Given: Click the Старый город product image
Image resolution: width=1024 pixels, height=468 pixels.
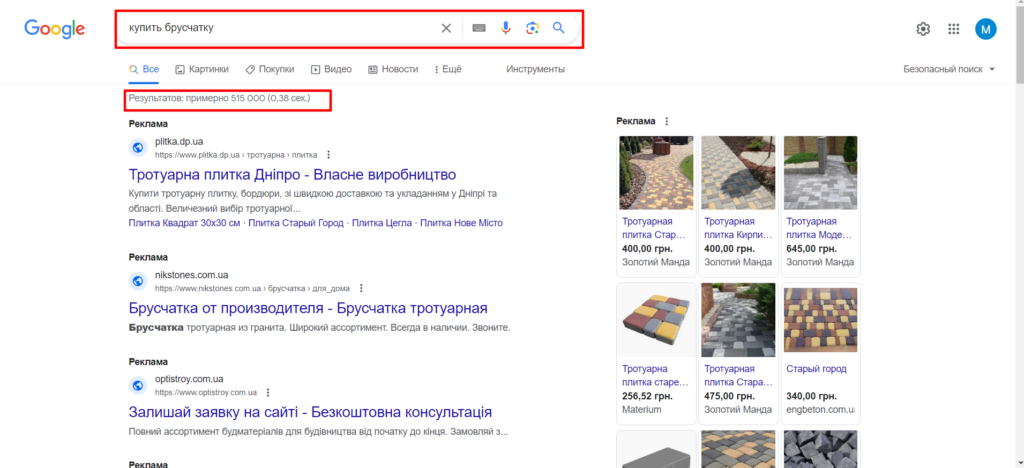Looking at the screenshot, I should (x=820, y=320).
